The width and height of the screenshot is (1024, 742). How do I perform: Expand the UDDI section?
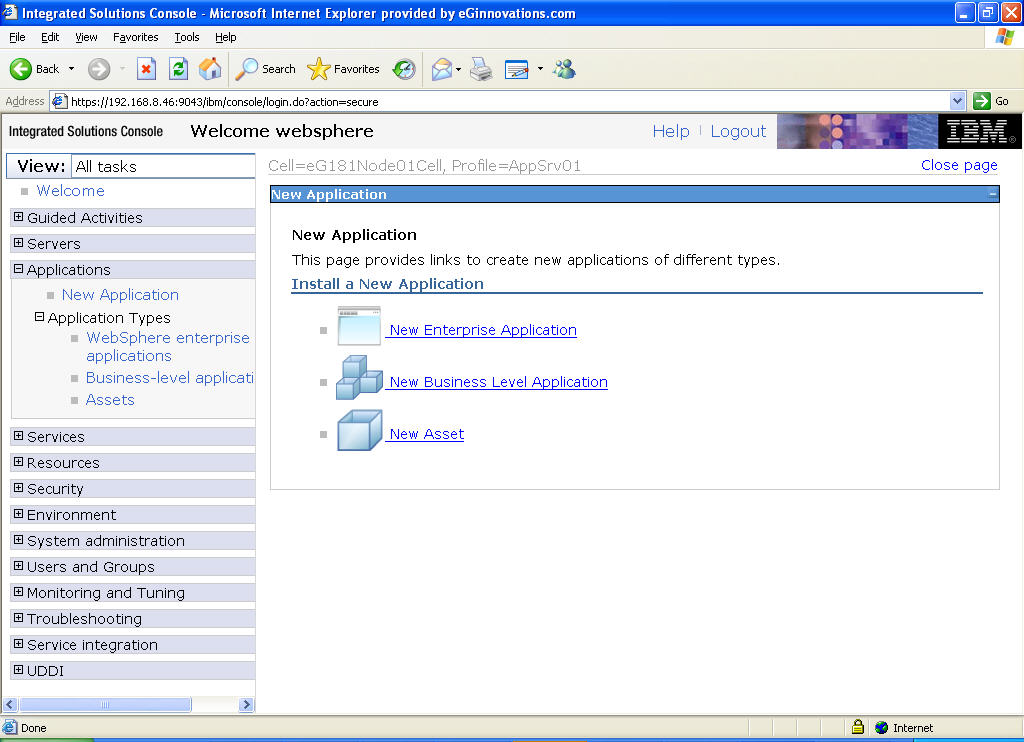[x=19, y=670]
